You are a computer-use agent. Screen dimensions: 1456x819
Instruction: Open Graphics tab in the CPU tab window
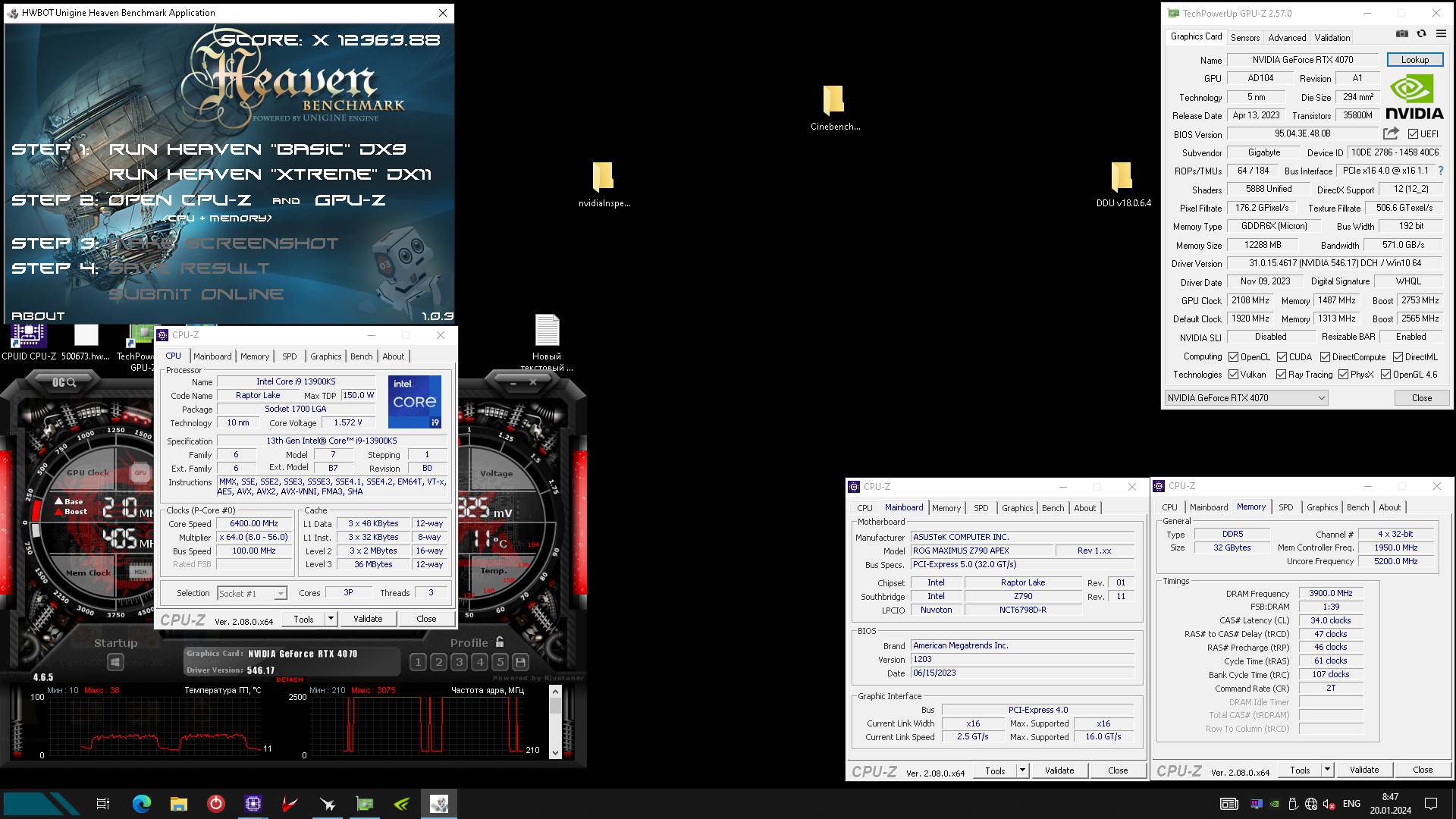point(325,356)
